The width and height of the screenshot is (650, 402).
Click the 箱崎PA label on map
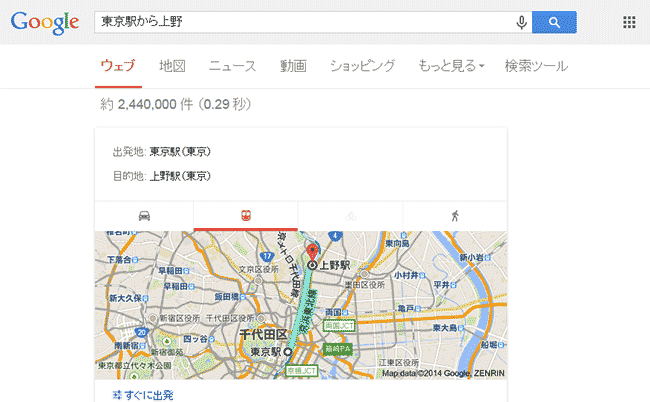click(338, 349)
